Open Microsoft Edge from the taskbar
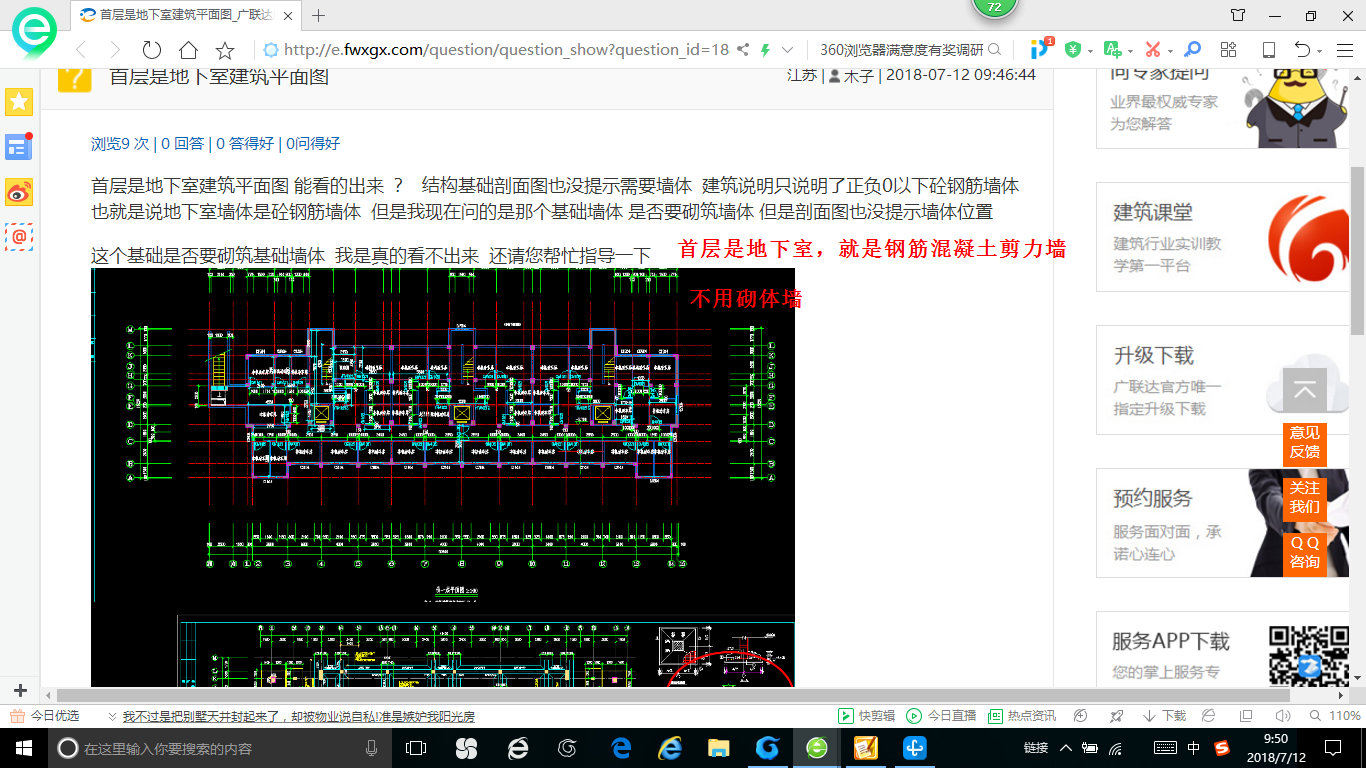Screen dimensions: 1366x768 pyautogui.click(x=620, y=748)
